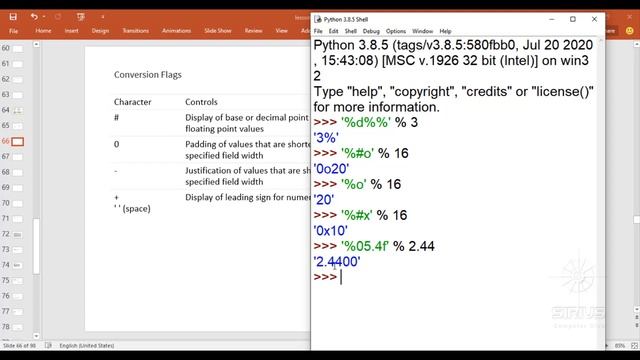Select slide 61 thumbnail
The image size is (640, 360).
coord(18,64)
